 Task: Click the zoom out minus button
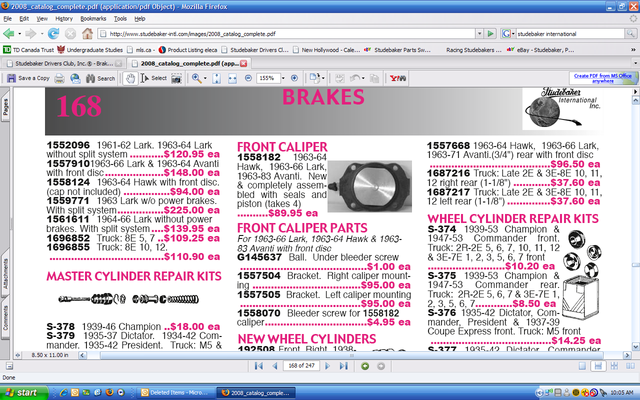(248, 78)
